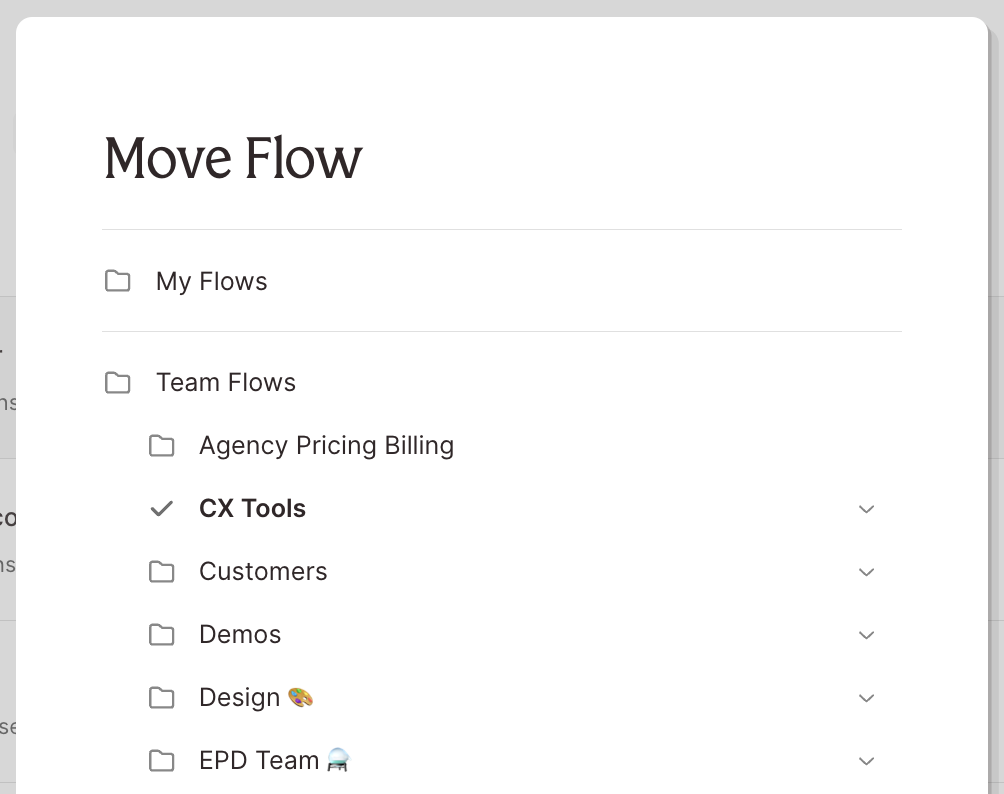Expand the CX Tools folder chevron
This screenshot has height=794, width=1004.
tap(866, 509)
